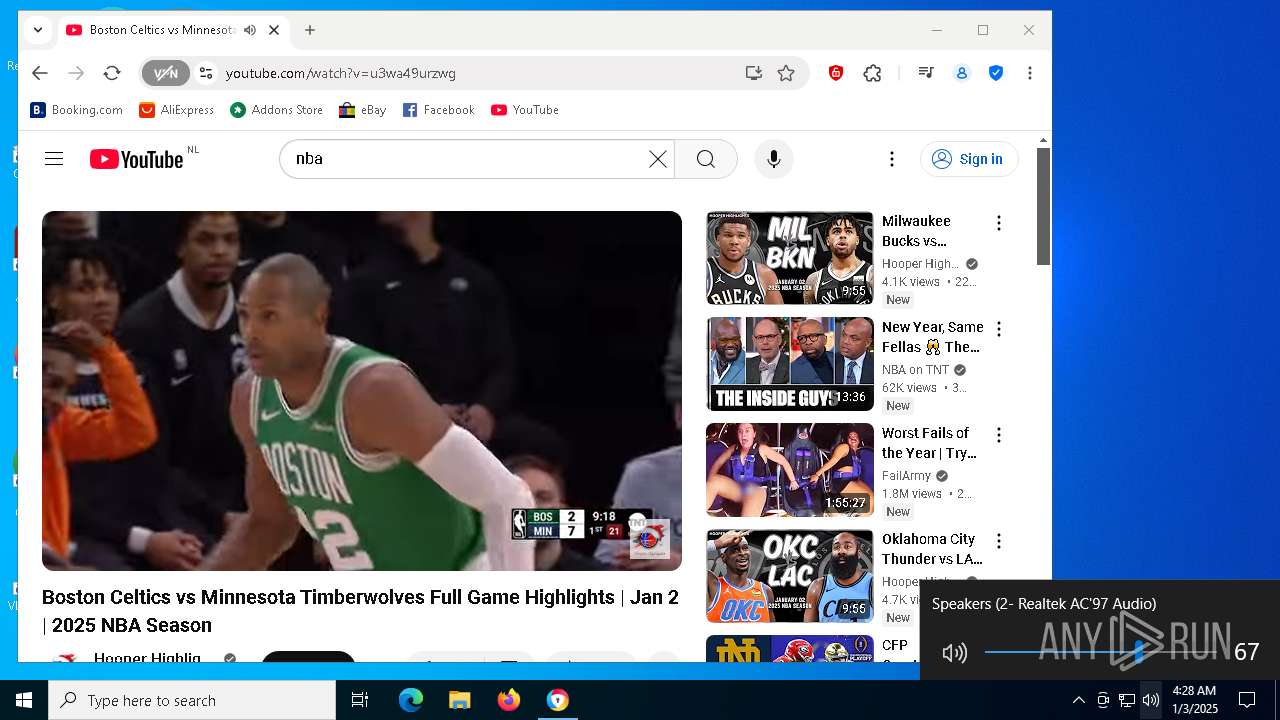The width and height of the screenshot is (1280, 720).
Task: Start voice search with the microphone
Action: (x=773, y=159)
